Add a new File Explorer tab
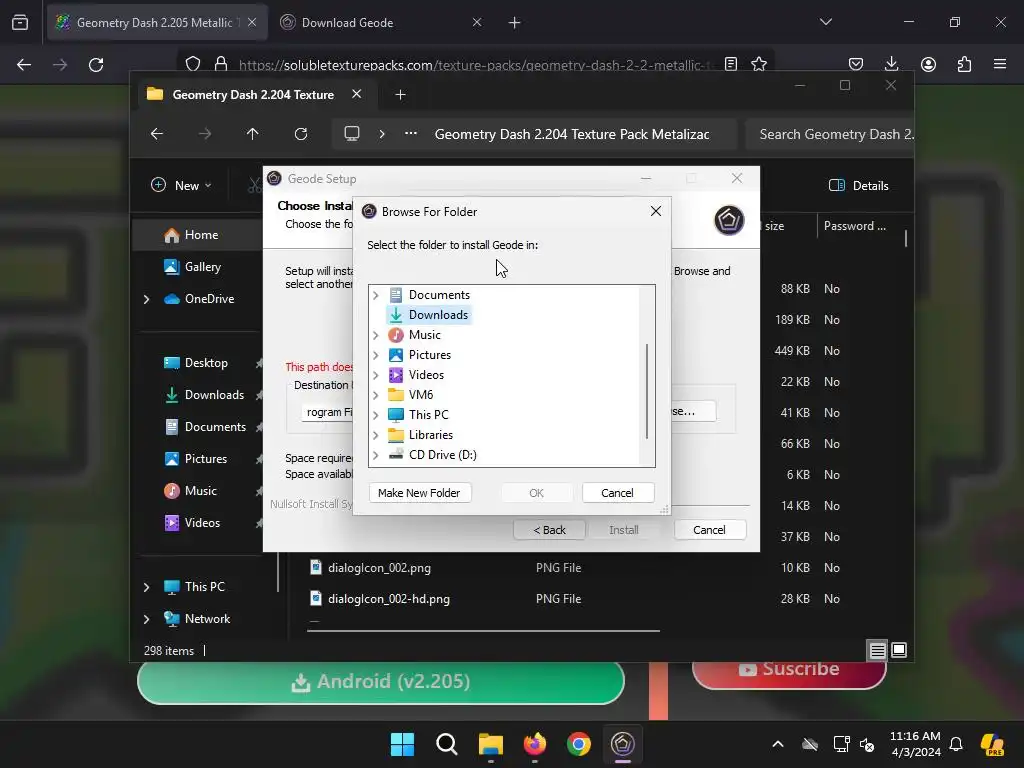This screenshot has height=768, width=1024. tap(400, 95)
